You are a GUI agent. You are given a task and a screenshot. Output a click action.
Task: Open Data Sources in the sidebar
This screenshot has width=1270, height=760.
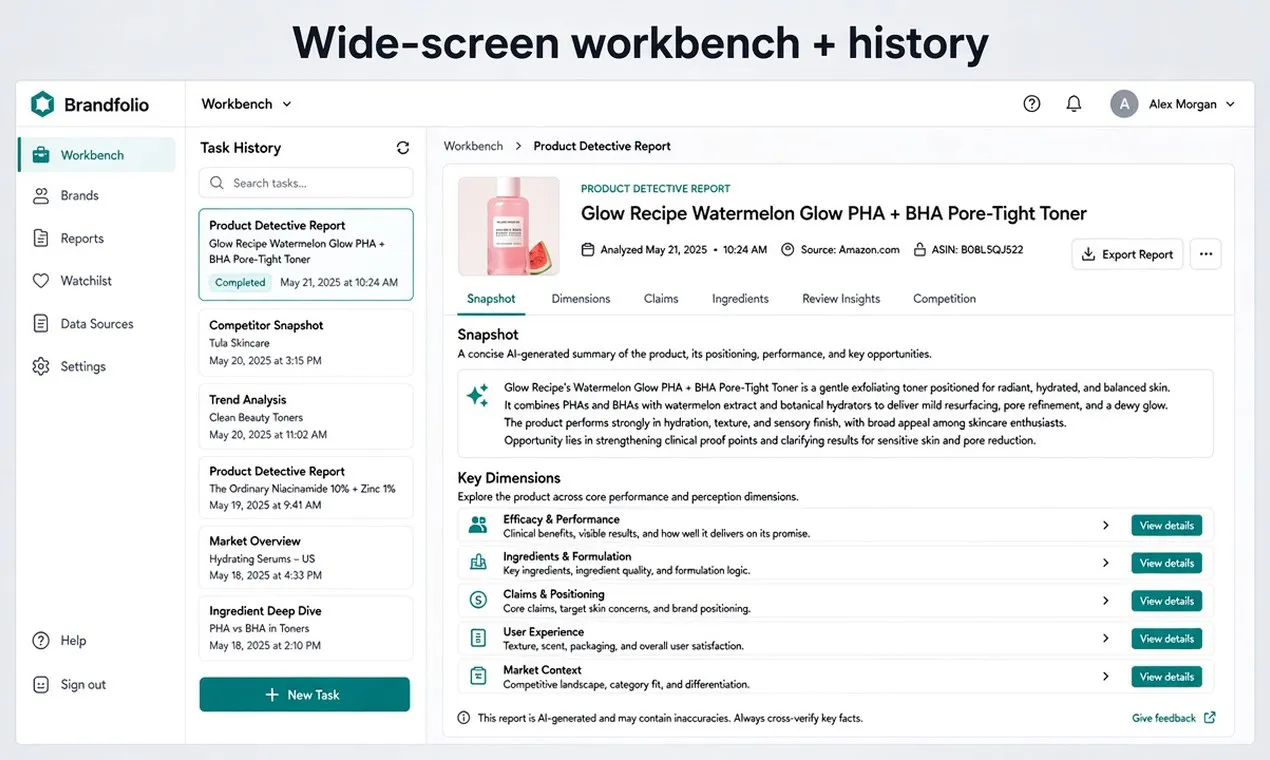(x=96, y=324)
